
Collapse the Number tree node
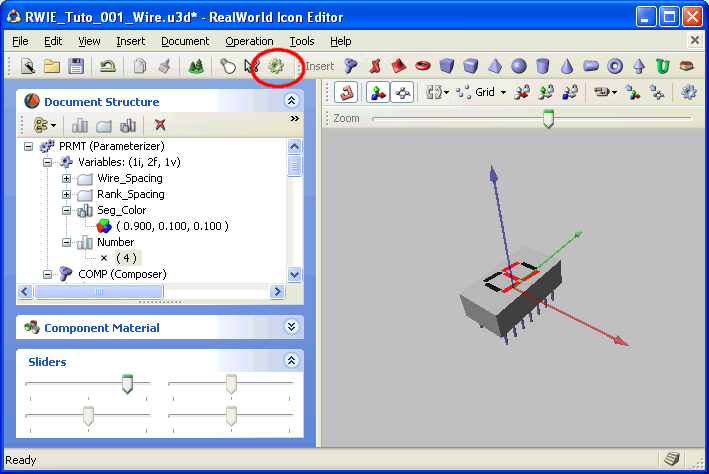click(66, 242)
